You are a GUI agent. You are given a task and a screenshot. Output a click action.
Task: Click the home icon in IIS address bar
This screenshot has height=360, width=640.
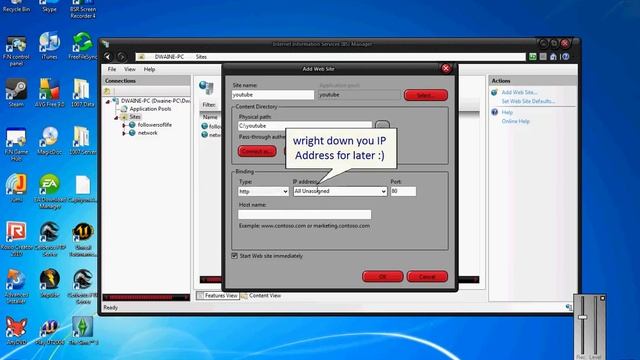[x=553, y=57]
